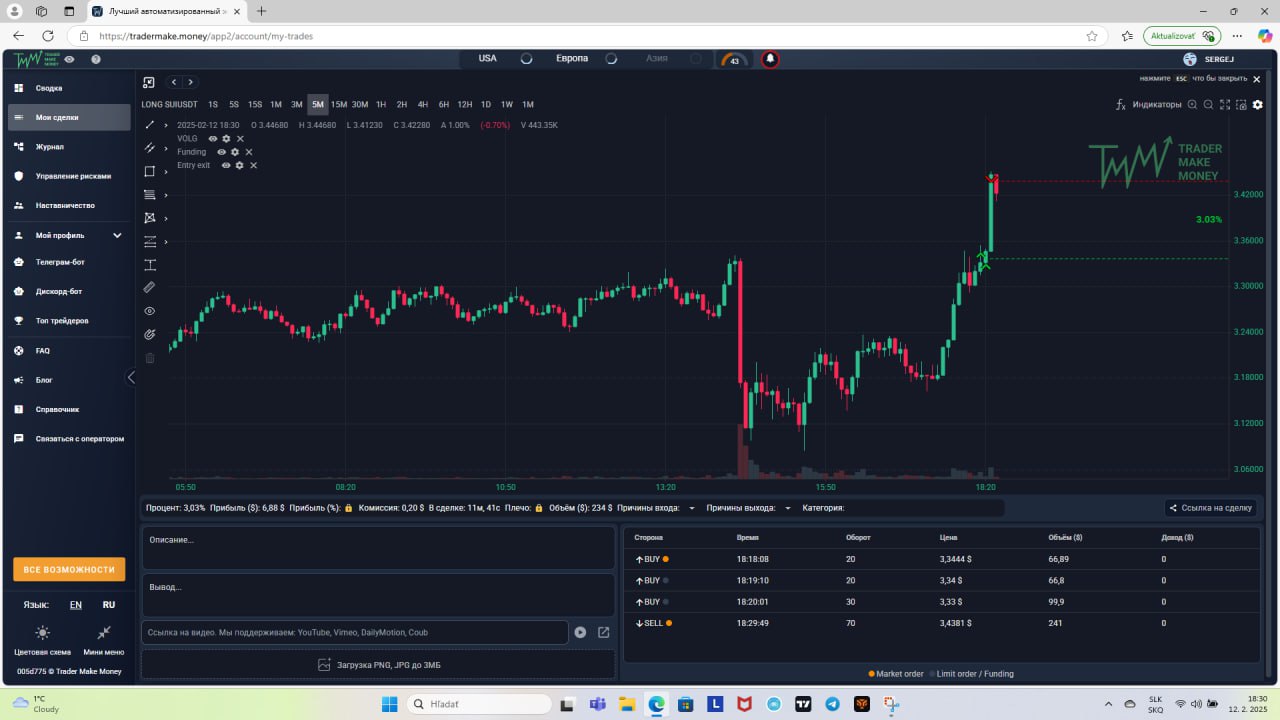
Task: Expand rectangle tool options arrow
Action: pyautogui.click(x=166, y=171)
